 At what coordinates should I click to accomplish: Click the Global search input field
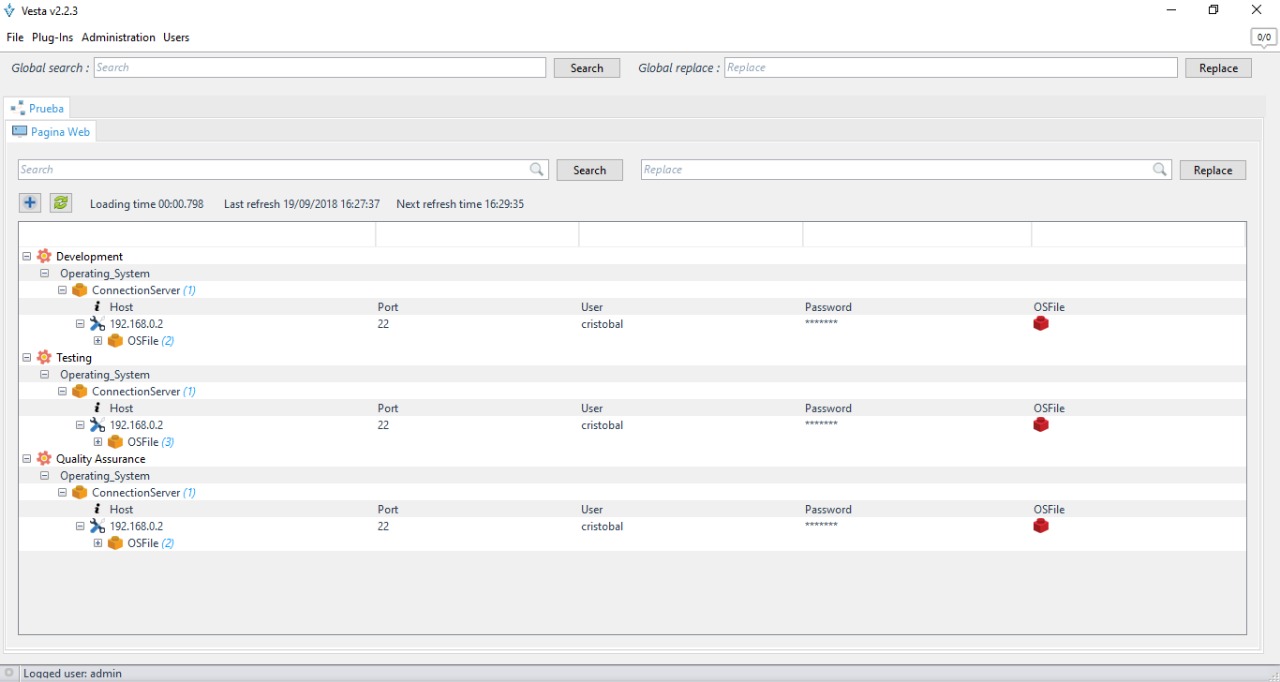[x=320, y=68]
